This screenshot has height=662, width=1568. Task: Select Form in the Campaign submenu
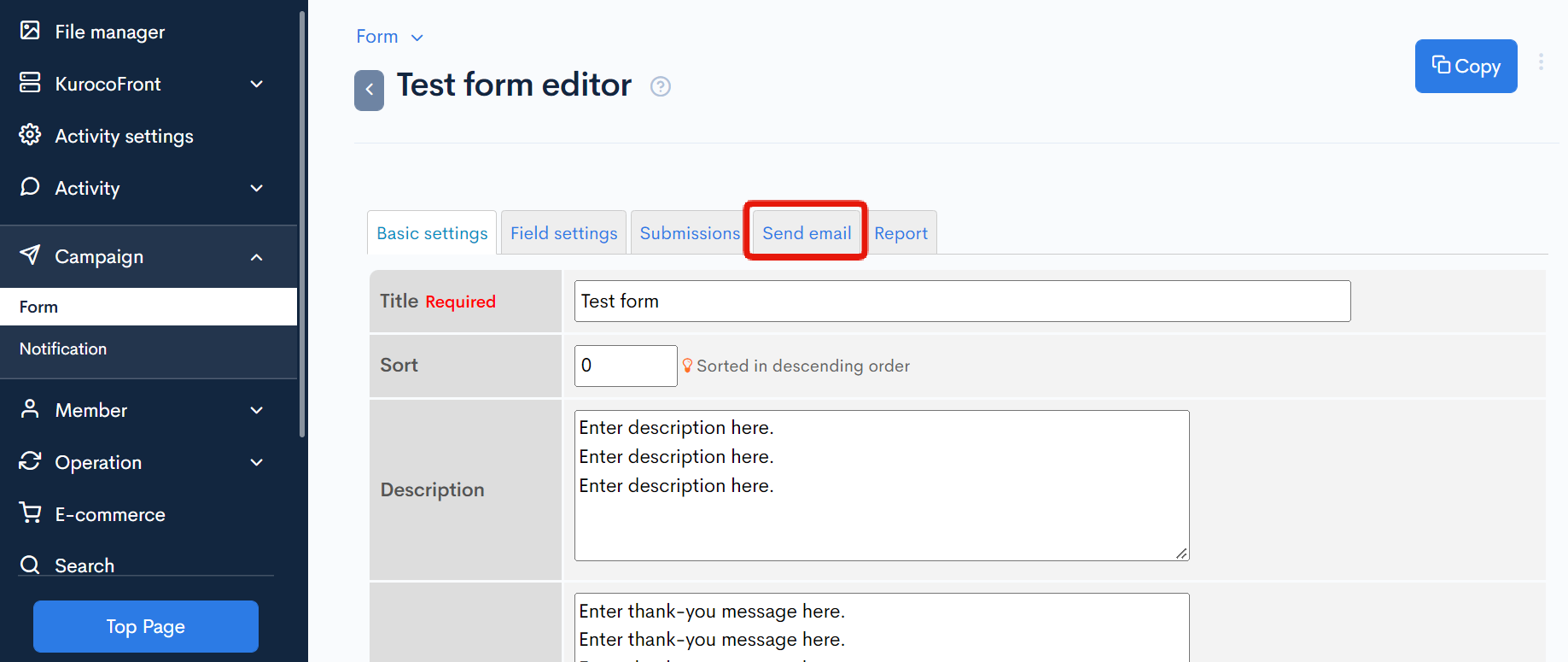tap(149, 307)
